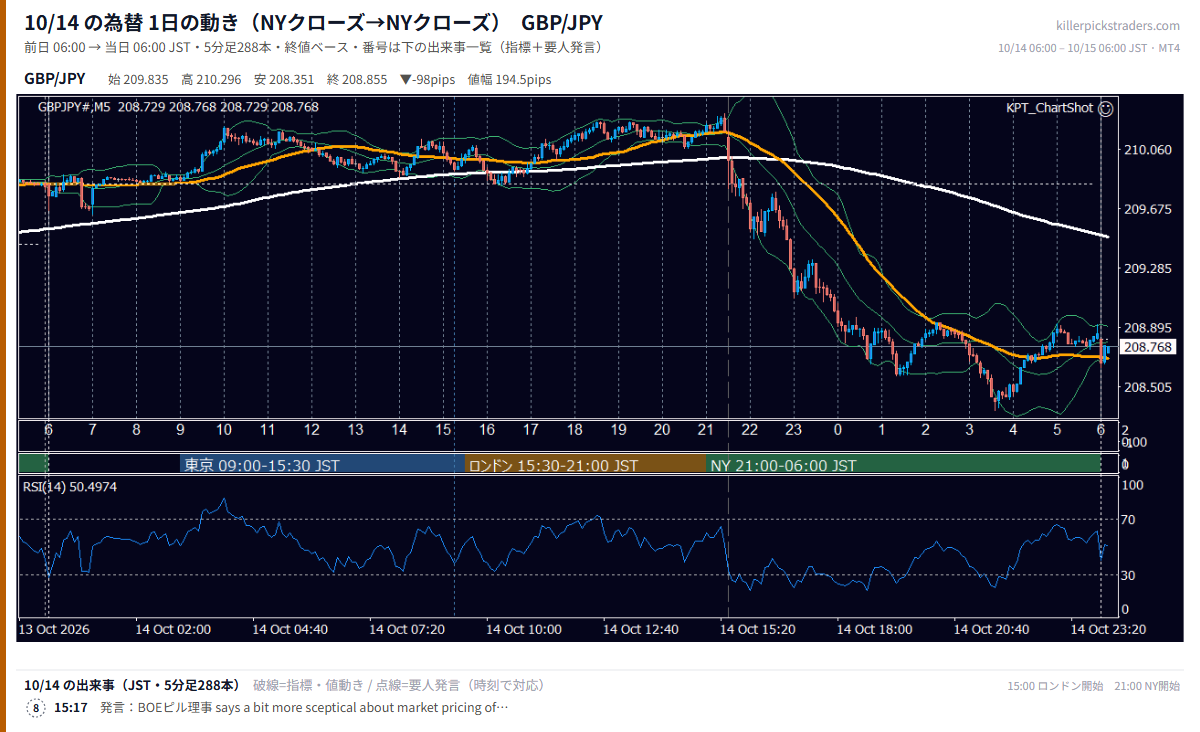Click the 13 Oct 2026 date label
This screenshot has height=732, width=1200.
coord(54,630)
